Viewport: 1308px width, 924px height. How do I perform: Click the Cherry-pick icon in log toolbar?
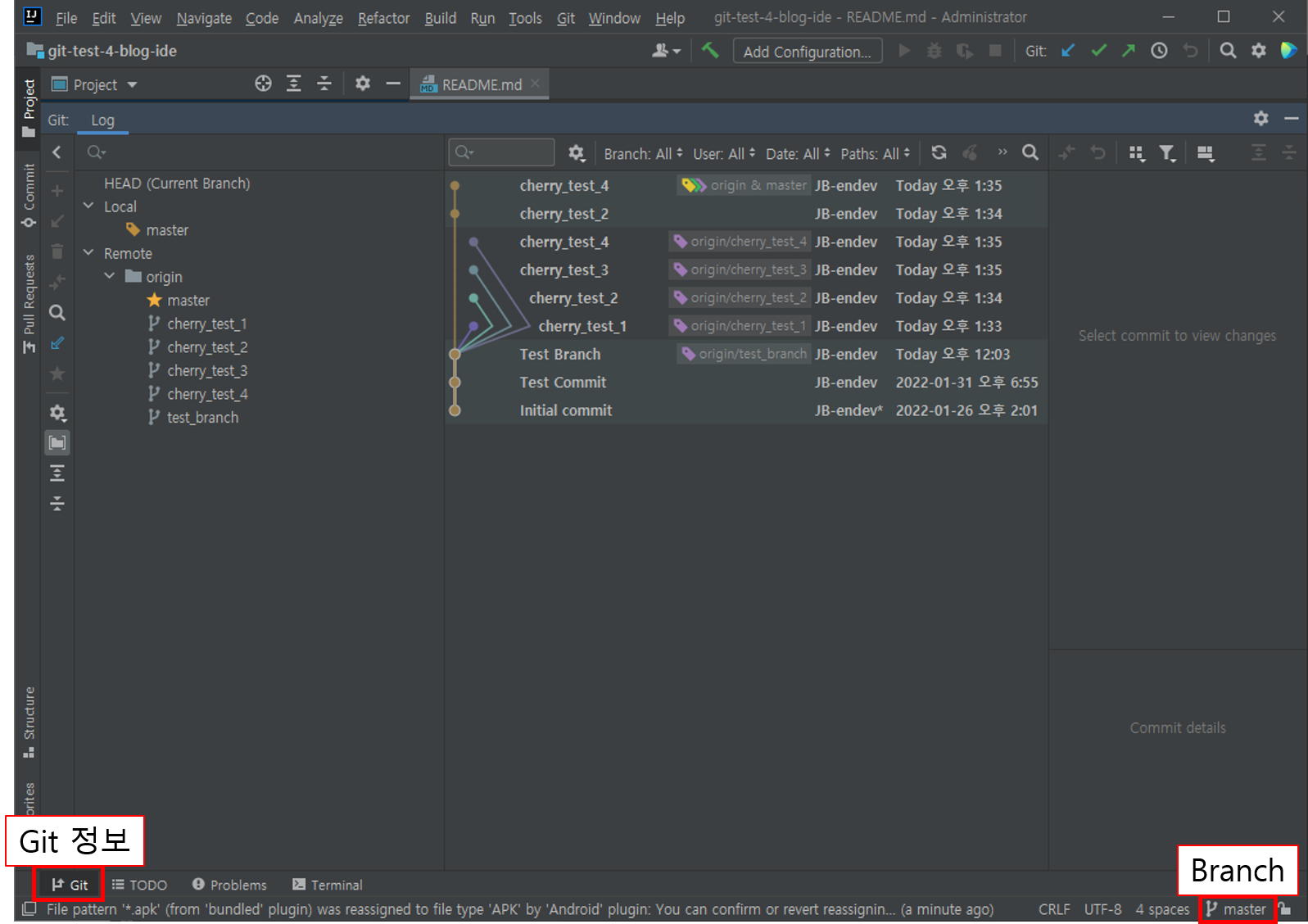[x=970, y=152]
